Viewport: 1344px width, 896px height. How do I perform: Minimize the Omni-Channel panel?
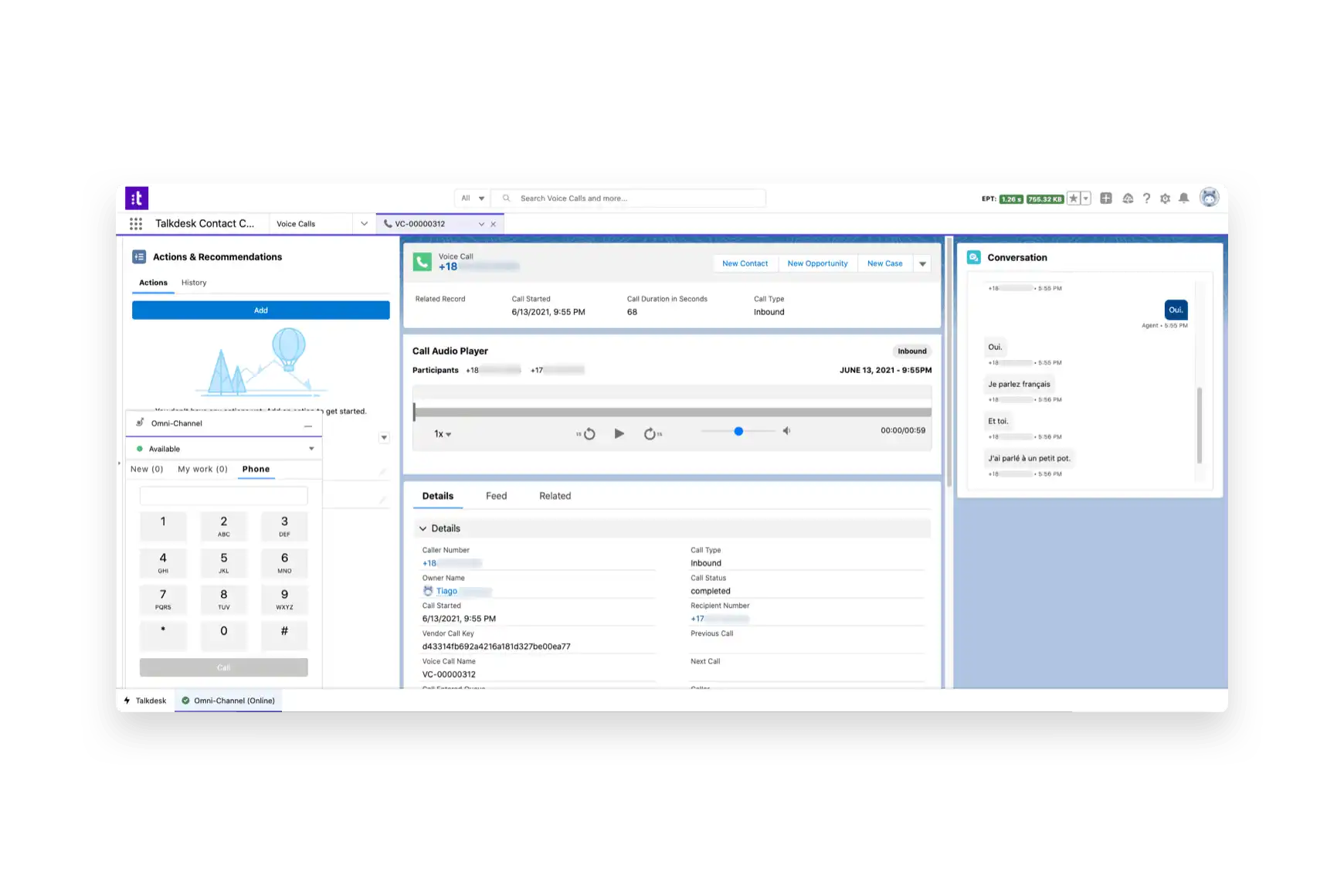pyautogui.click(x=308, y=426)
